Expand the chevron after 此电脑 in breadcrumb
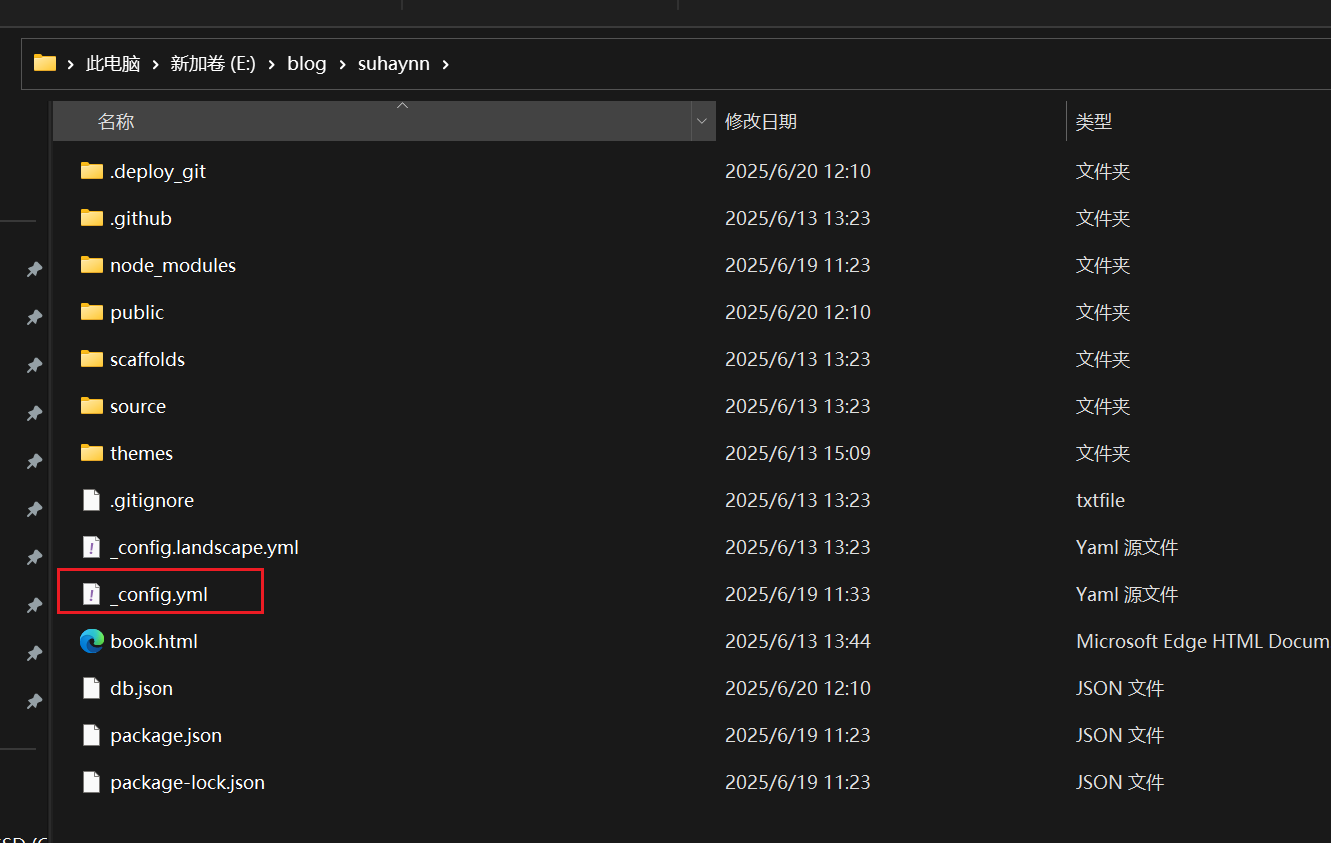The width and height of the screenshot is (1331, 843). [x=156, y=64]
